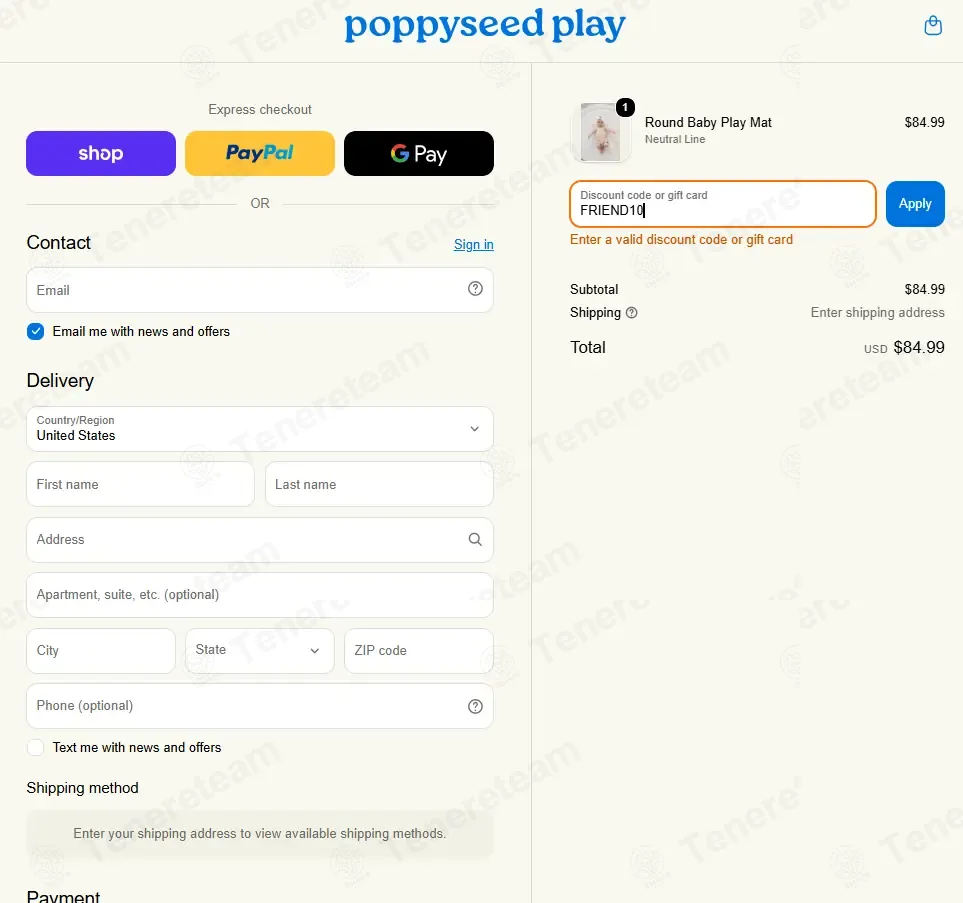Click the Shipping method heading

82,788
